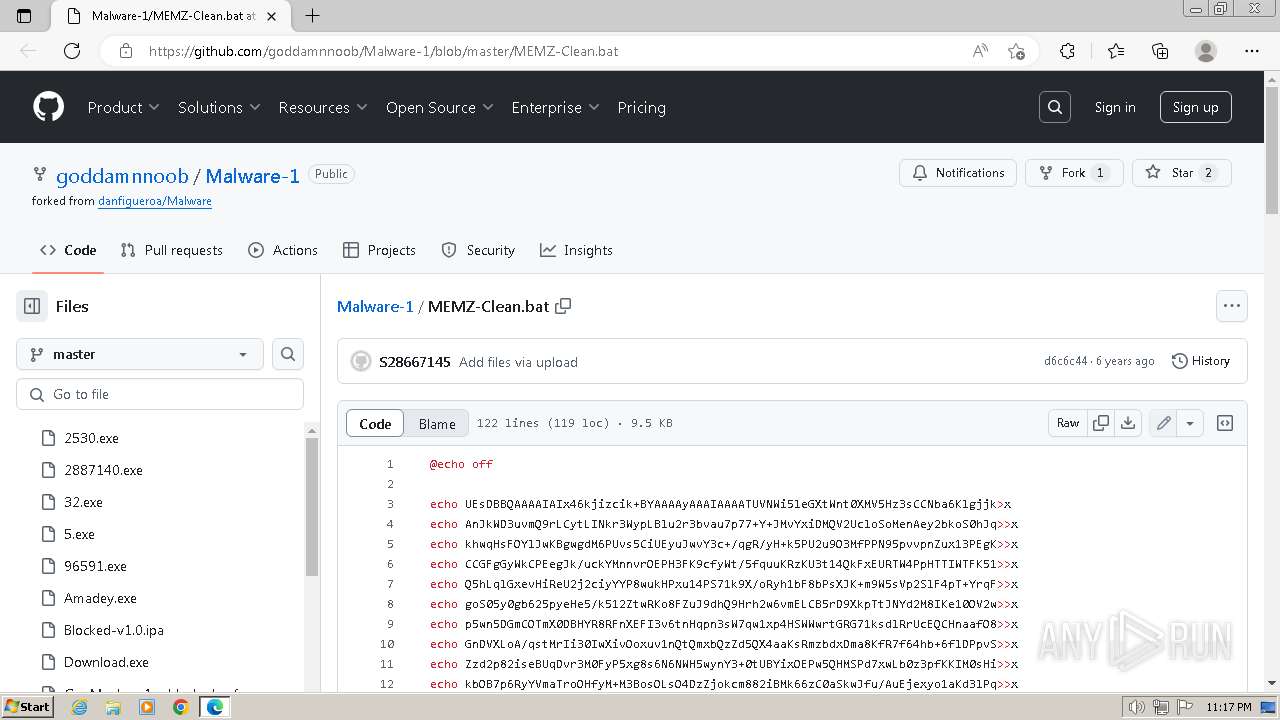Open the GitHub search icon

click(1055, 107)
